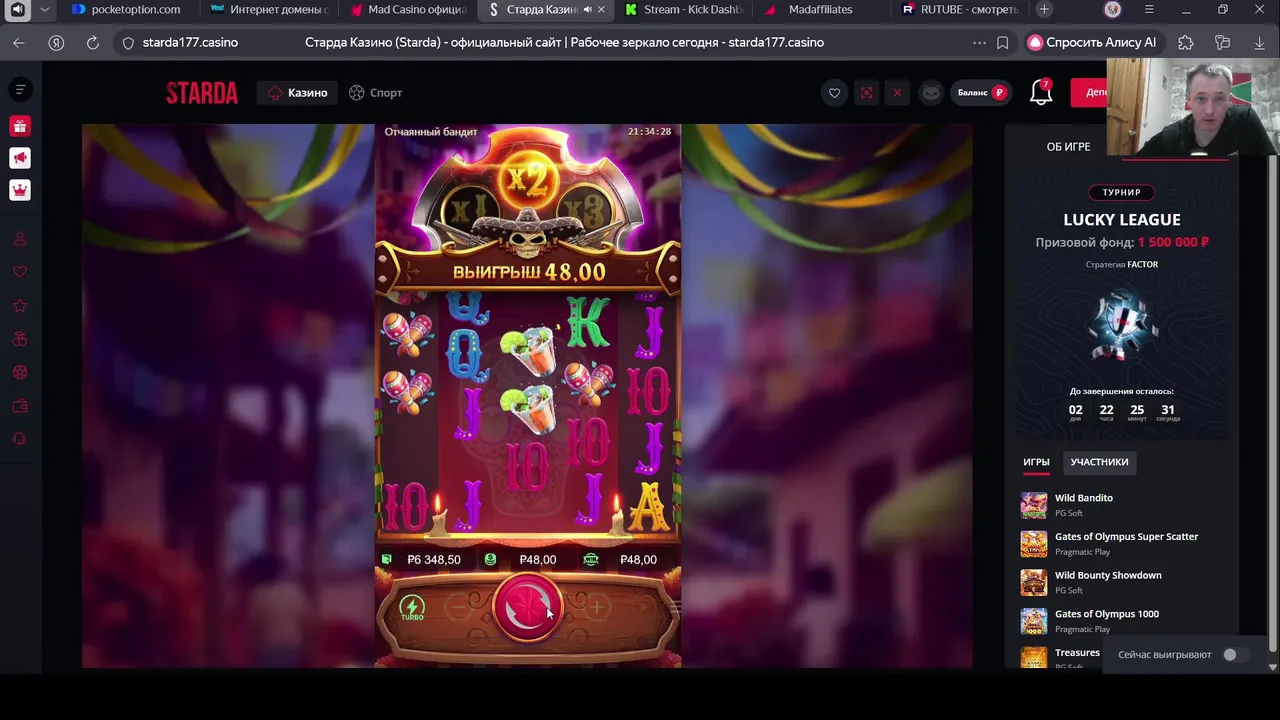Open notifications bell with badge 7
This screenshot has height=720, width=1280.
(1041, 93)
